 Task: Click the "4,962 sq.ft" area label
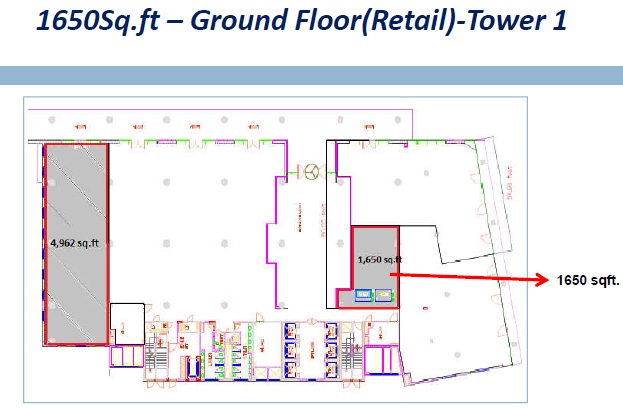tap(77, 241)
